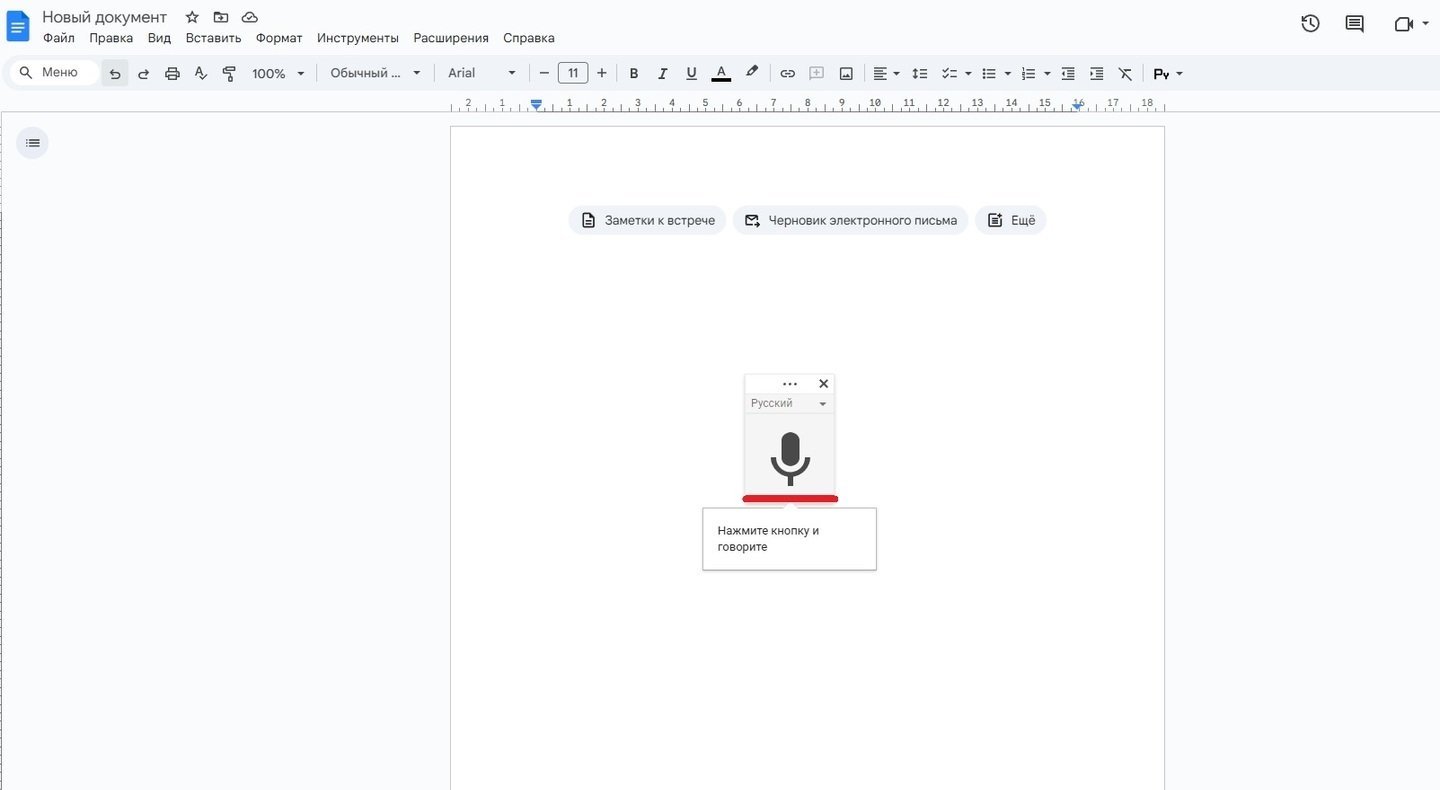Redo the last action
1440x790 pixels.
tap(143, 73)
